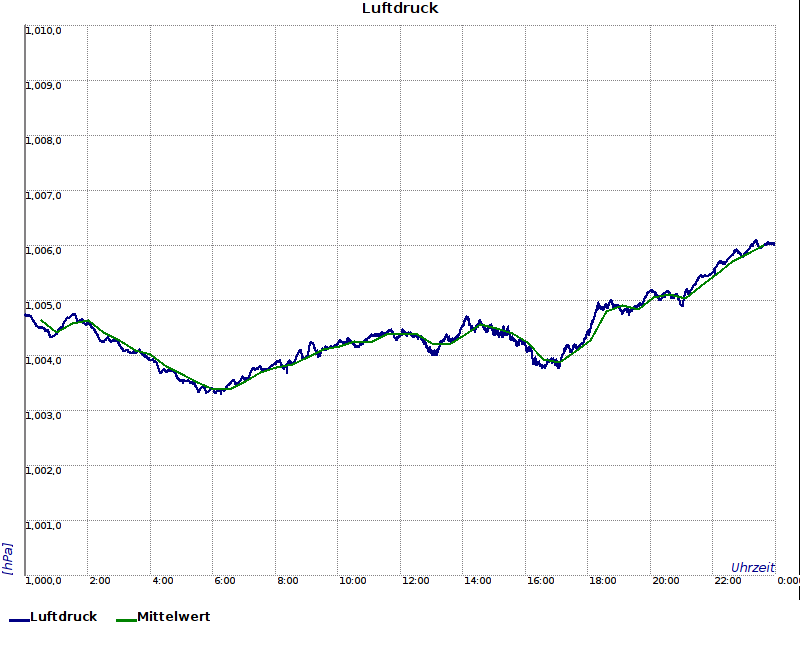Click the 1,005,0 y-axis value label
The width and height of the screenshot is (800, 650).
point(44,305)
